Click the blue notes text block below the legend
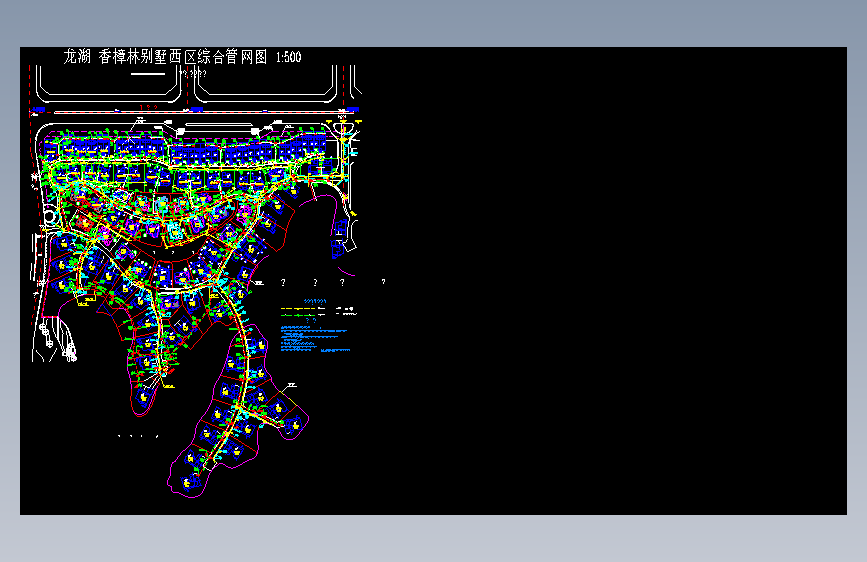The image size is (867, 562). [315, 339]
